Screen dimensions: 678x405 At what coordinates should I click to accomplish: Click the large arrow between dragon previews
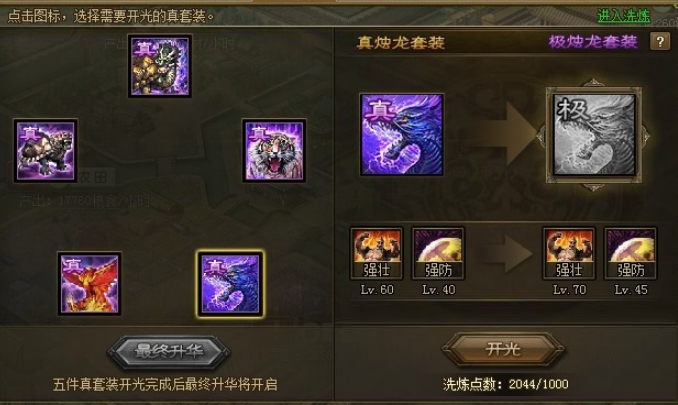[504, 134]
